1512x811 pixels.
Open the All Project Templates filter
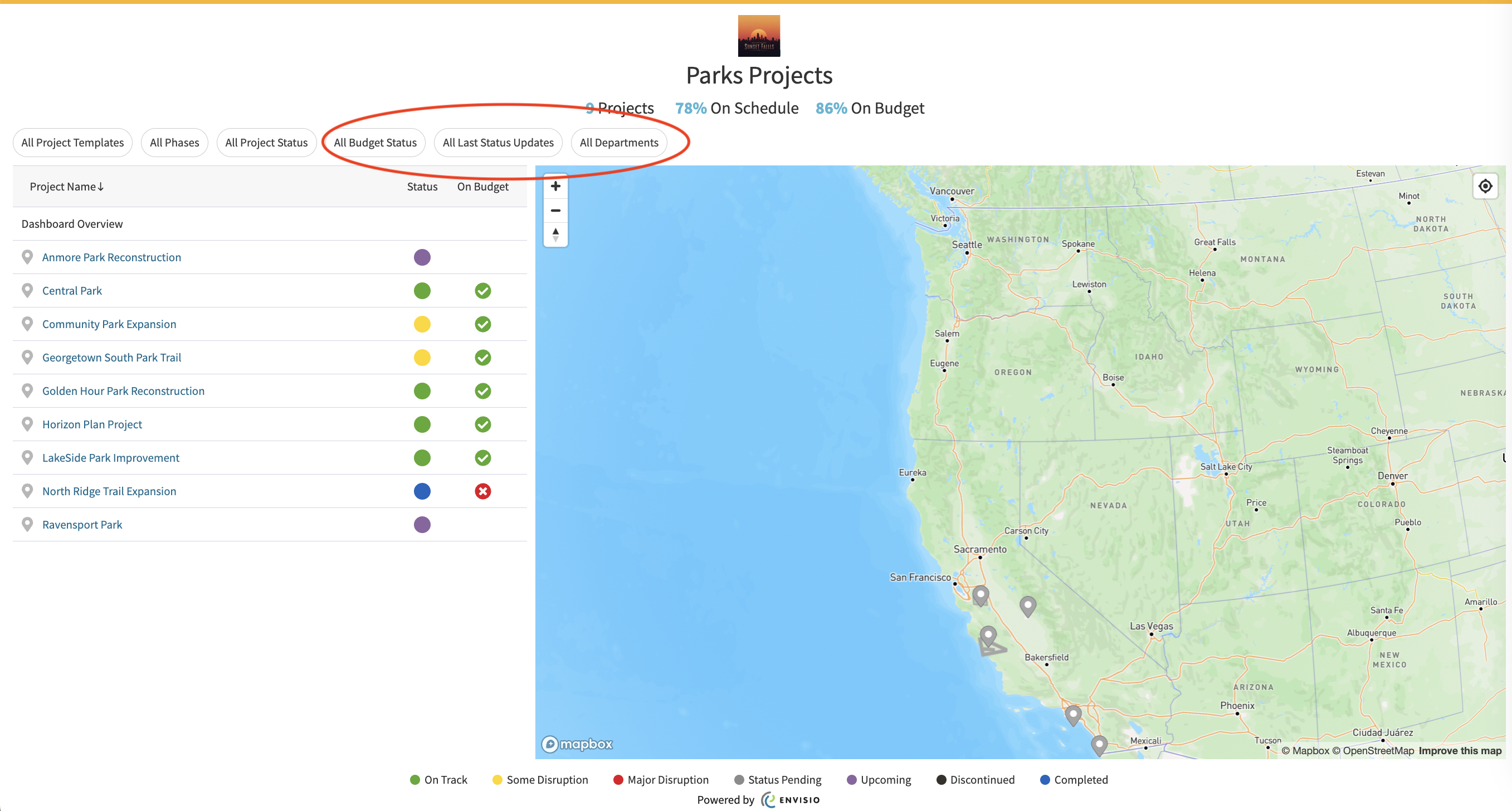click(73, 143)
